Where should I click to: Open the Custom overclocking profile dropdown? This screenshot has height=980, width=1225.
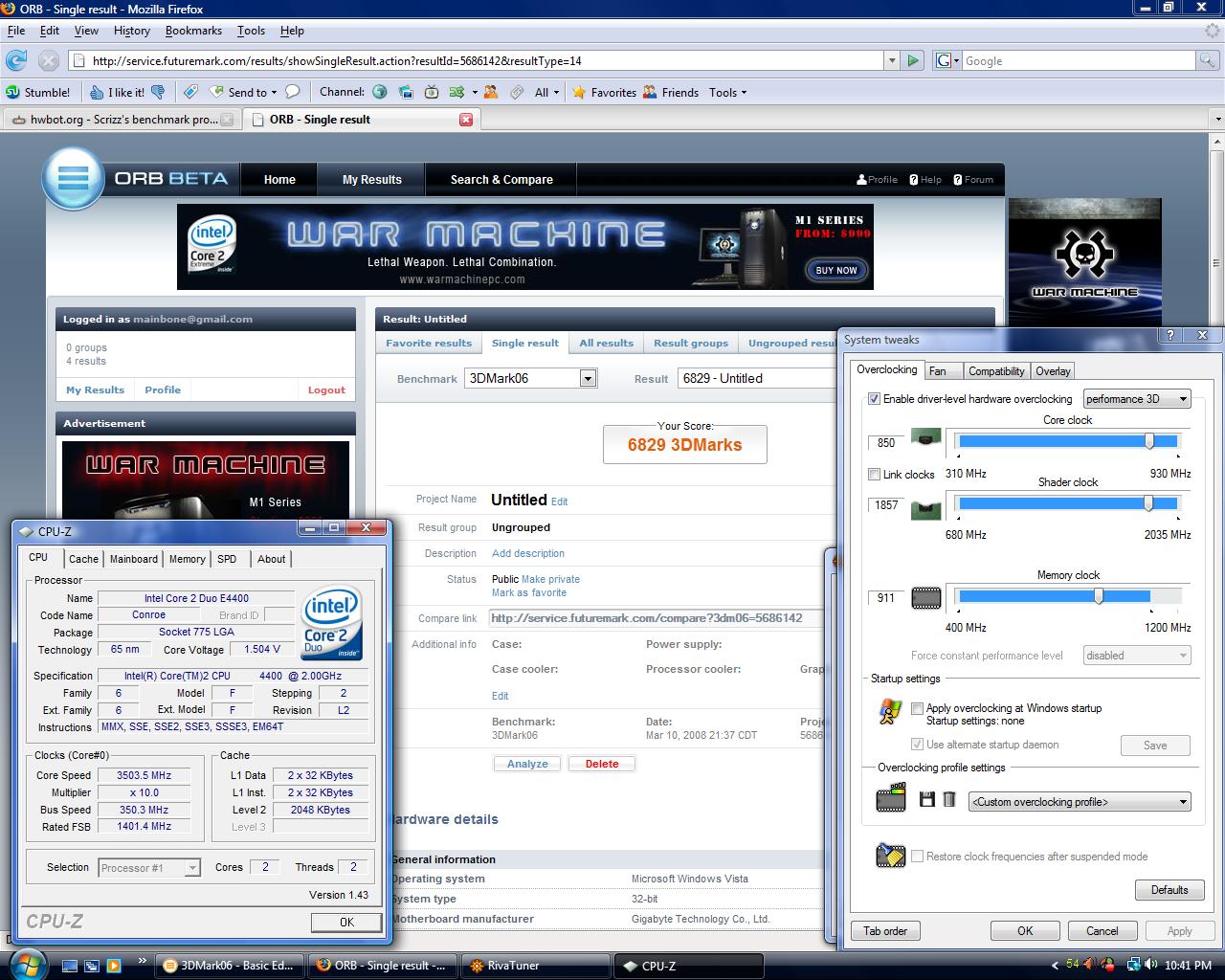click(x=1080, y=802)
